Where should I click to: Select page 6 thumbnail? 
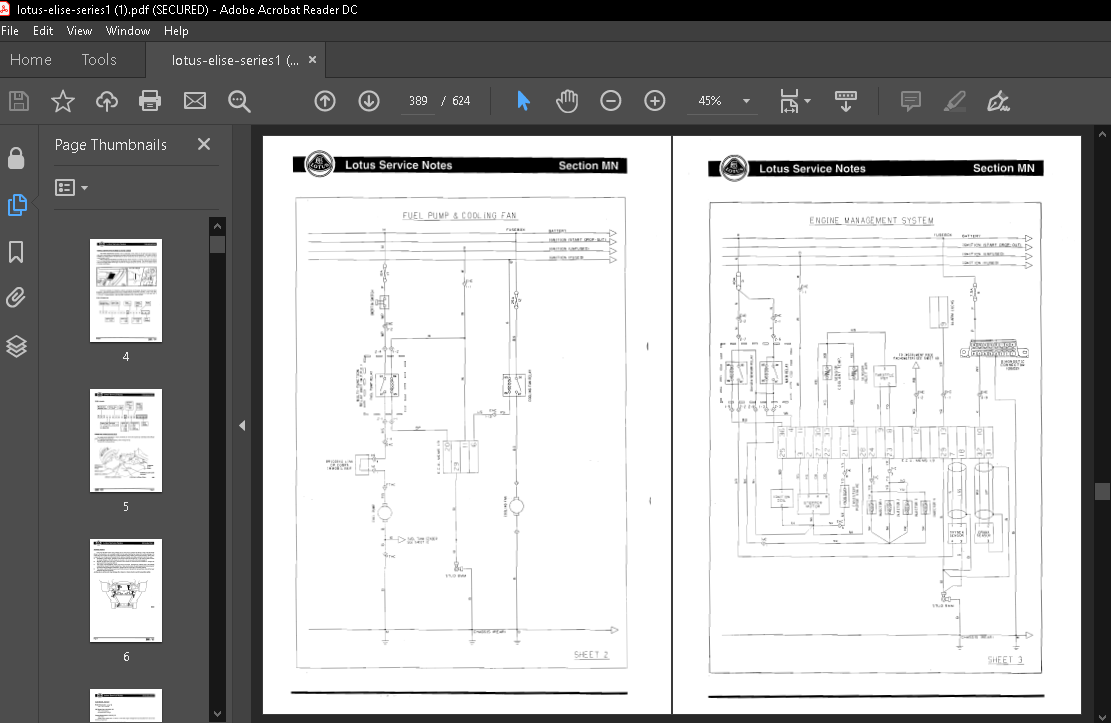pyautogui.click(x=126, y=590)
